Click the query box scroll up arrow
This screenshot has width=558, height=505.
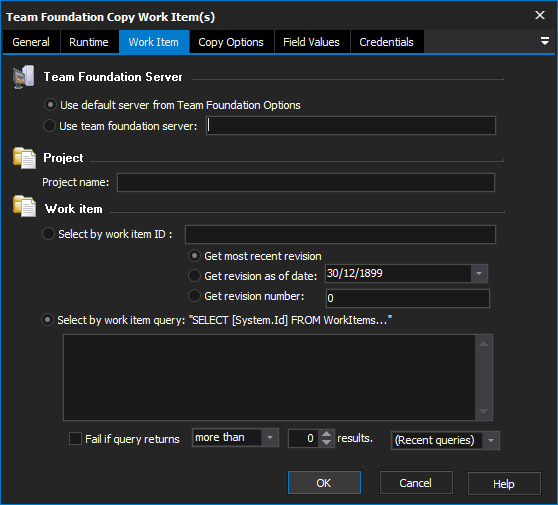tap(483, 344)
